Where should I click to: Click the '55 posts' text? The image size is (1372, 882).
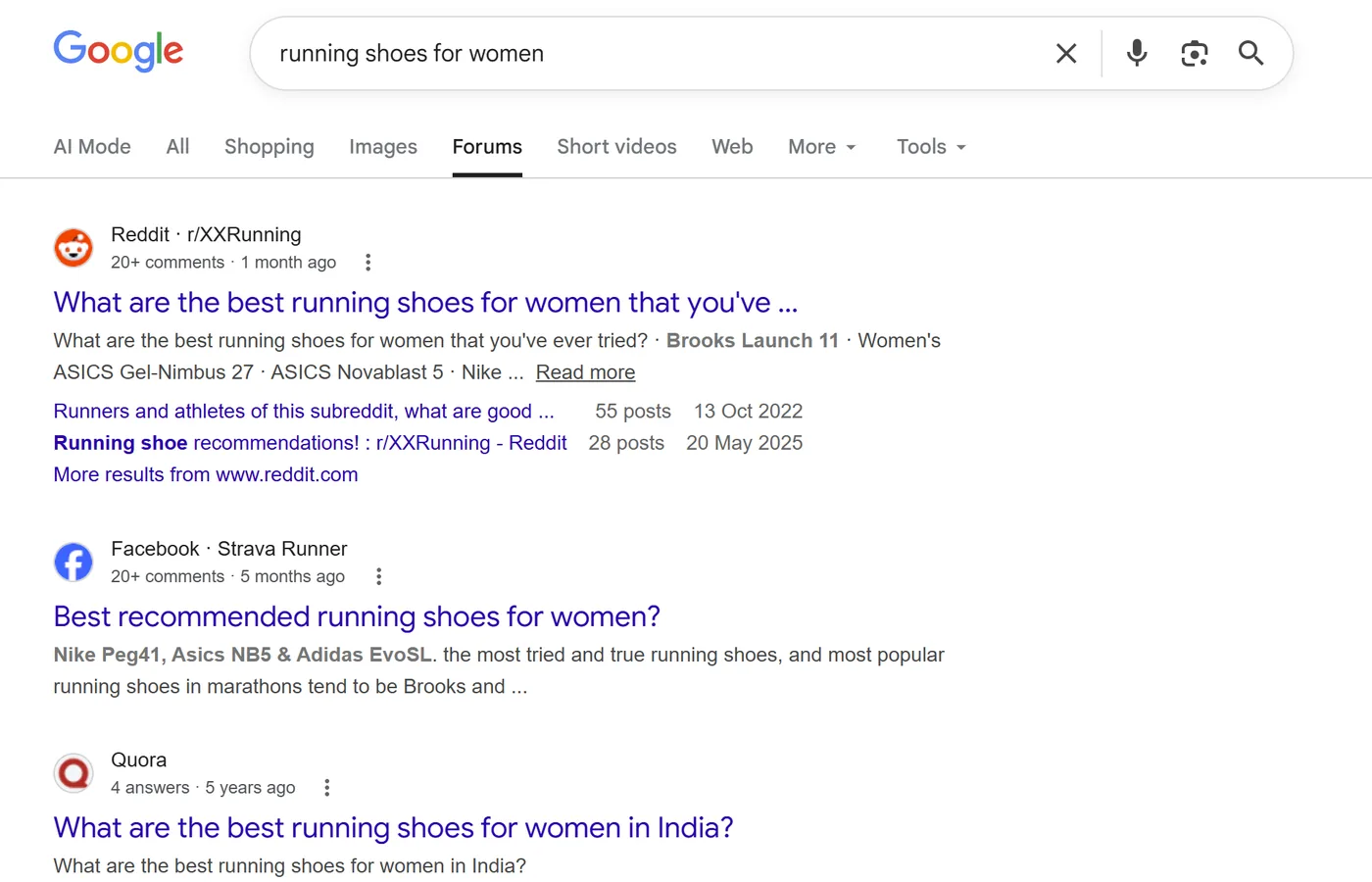(633, 411)
